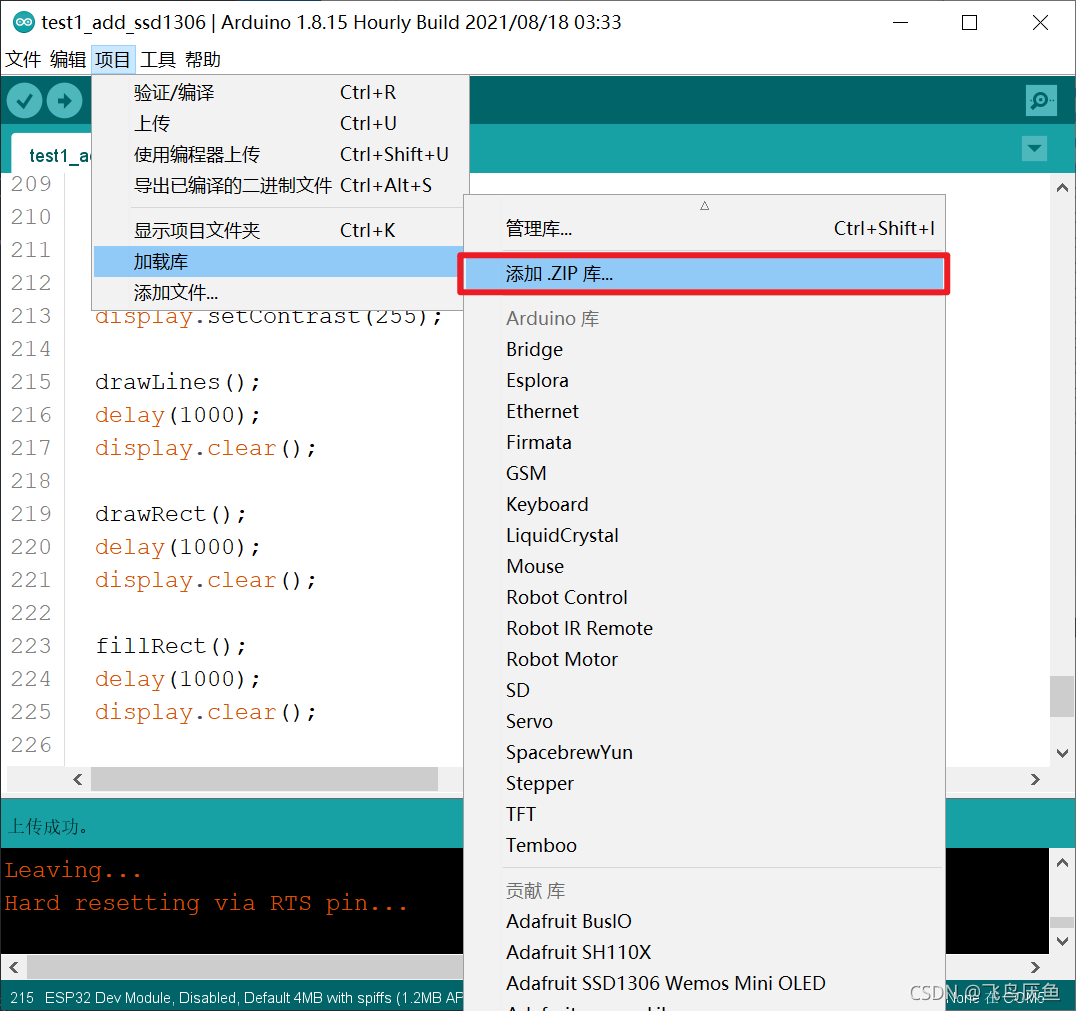Click editor vertical scrollbar up arrow
Screen dimensions: 1076x1011
point(1062,187)
